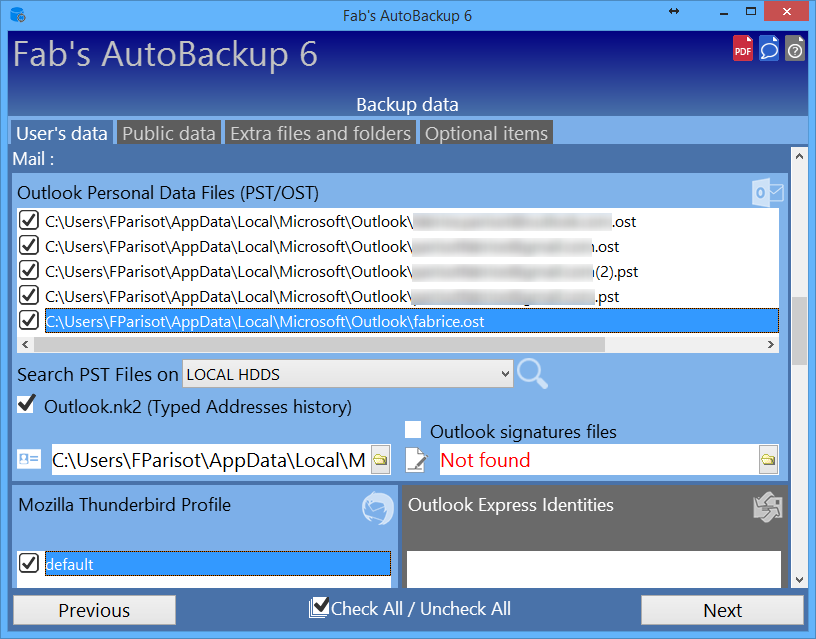Click the Mozilla Thunderbird logo icon
Viewport: 816px width, 639px height.
pos(378,508)
